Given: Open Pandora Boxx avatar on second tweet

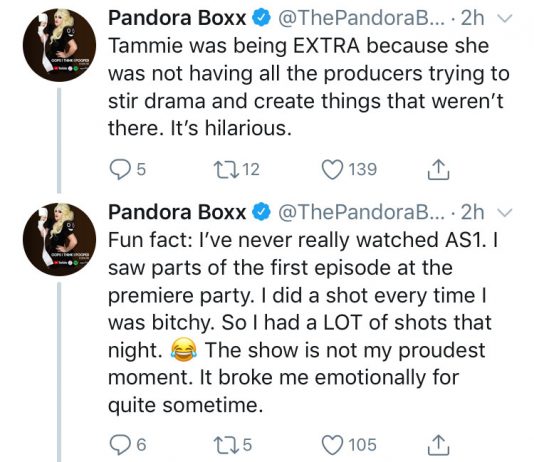Looking at the screenshot, I should (59, 239).
